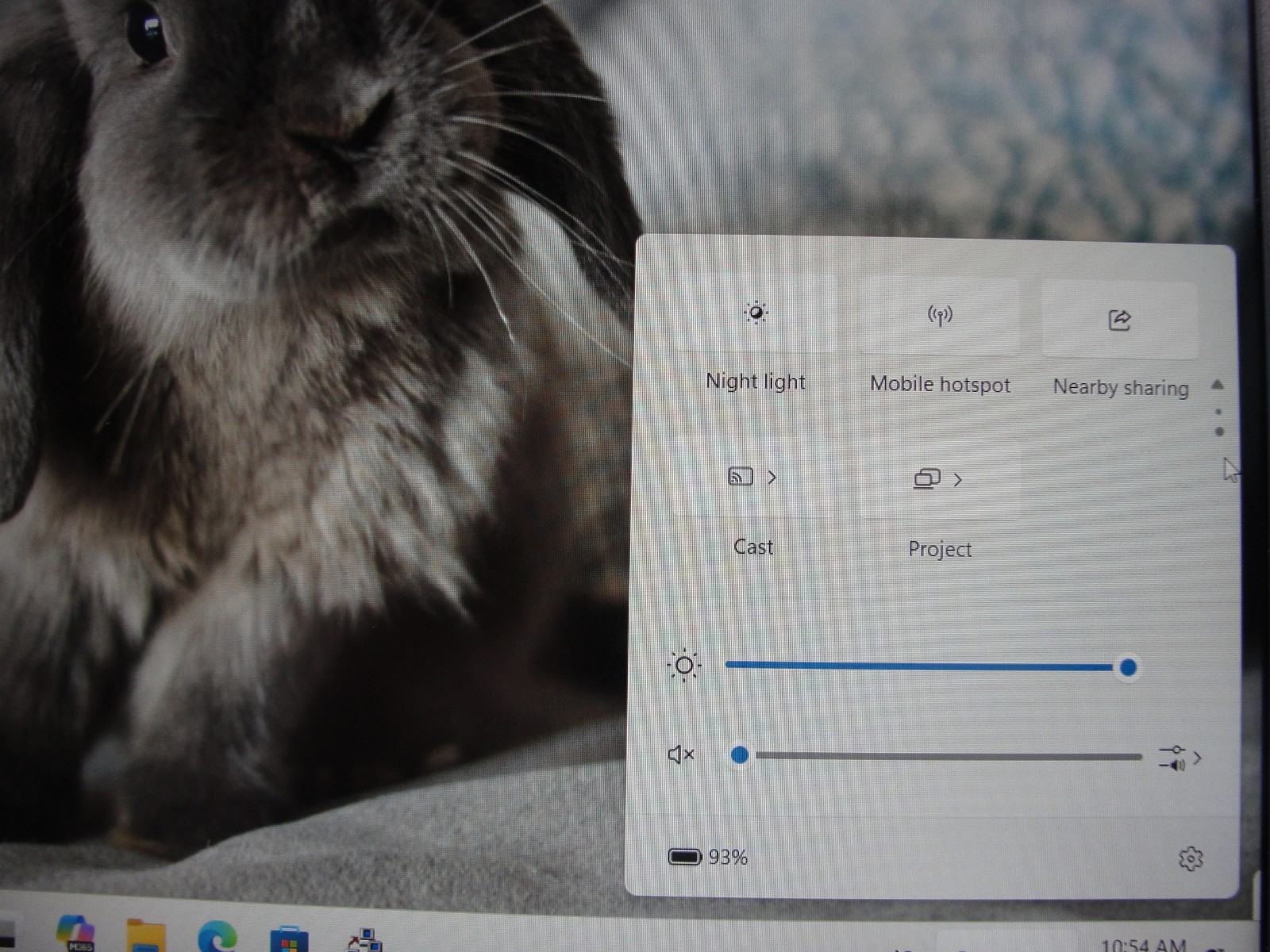Open the sound output selector icon
The width and height of the screenshot is (1270, 952).
pyautogui.click(x=1172, y=757)
